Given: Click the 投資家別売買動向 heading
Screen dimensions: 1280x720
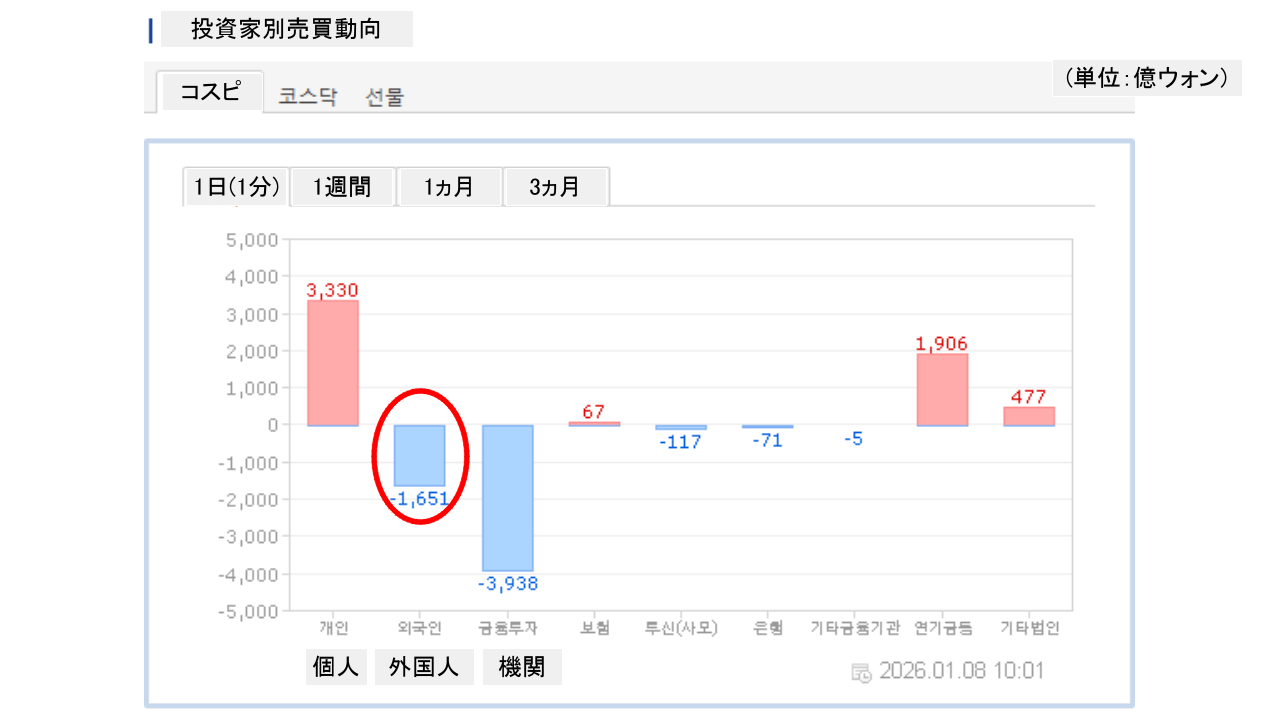Looking at the screenshot, I should (286, 30).
